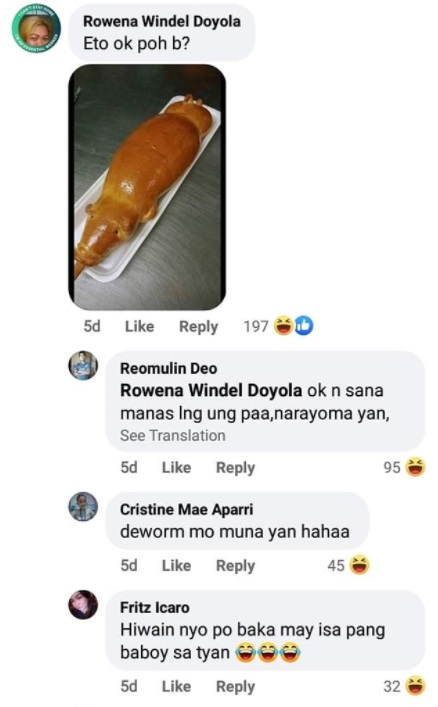Open Fritz Icaro's profile avatar
Viewport: 438px width, 707px height.
[x=83, y=605]
